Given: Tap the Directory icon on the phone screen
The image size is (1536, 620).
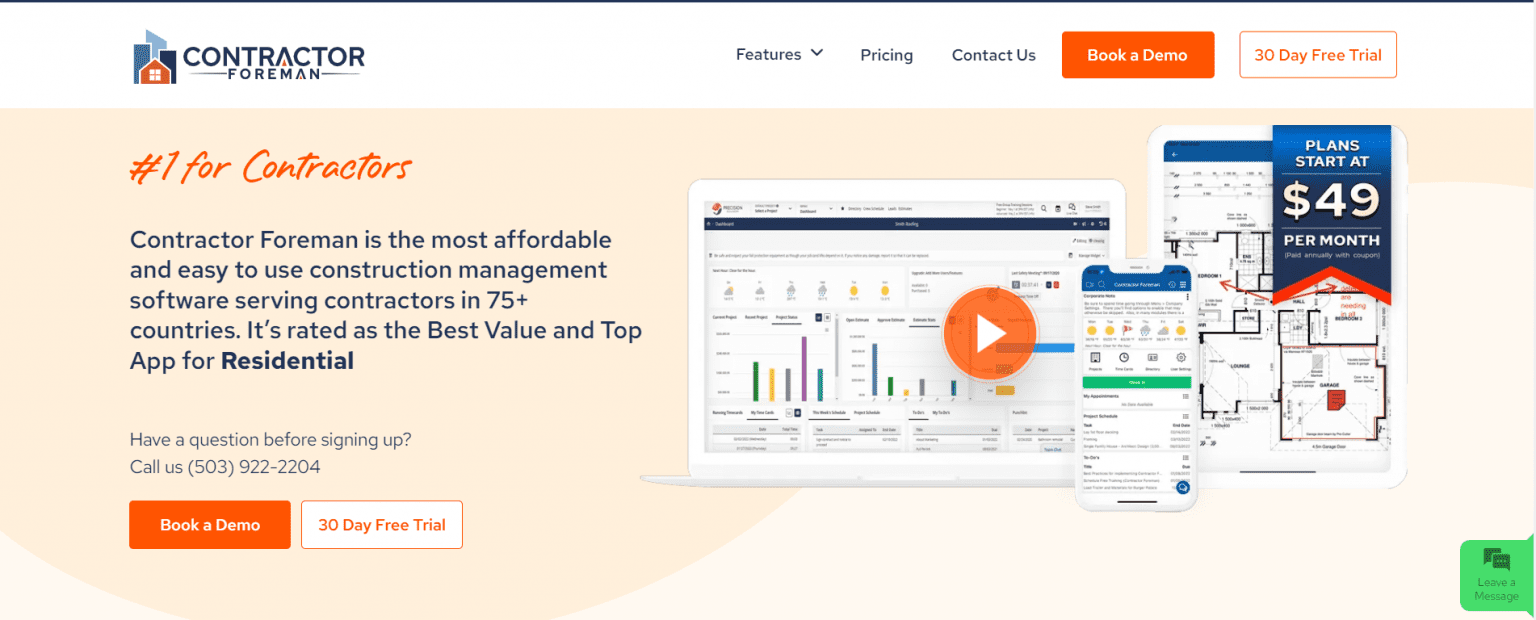Looking at the screenshot, I should tap(1153, 357).
